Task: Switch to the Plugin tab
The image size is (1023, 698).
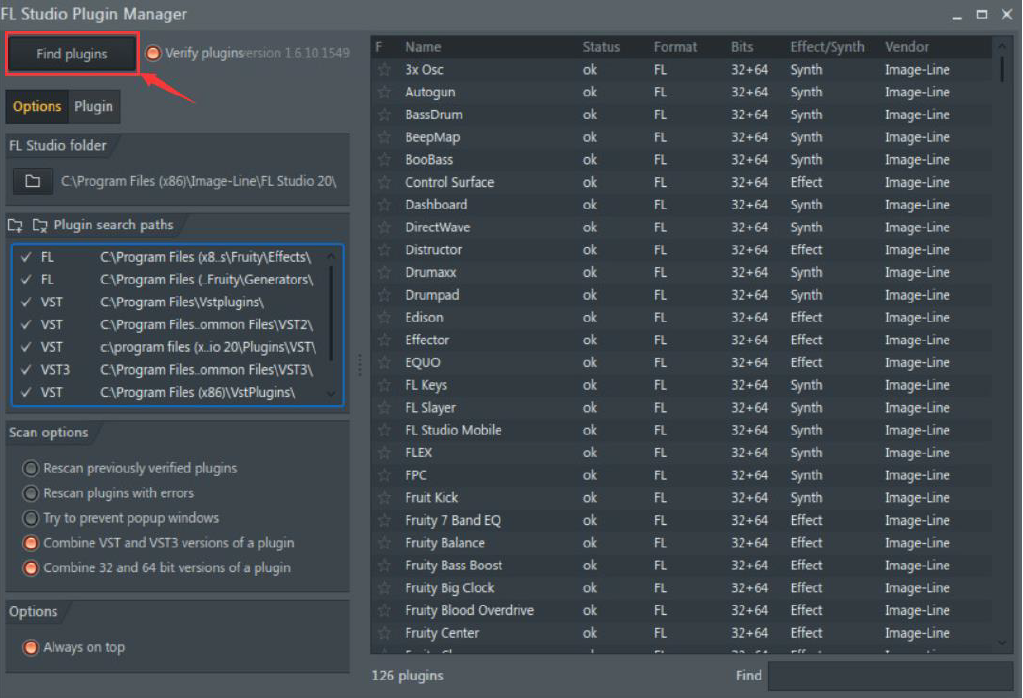Action: [x=93, y=106]
